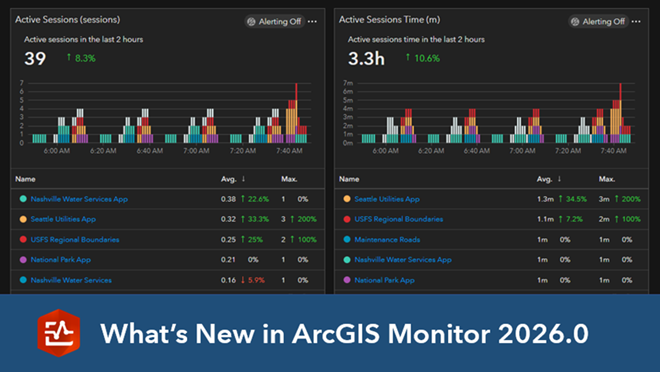Open National Park App link in Sessions Time table

(384, 280)
